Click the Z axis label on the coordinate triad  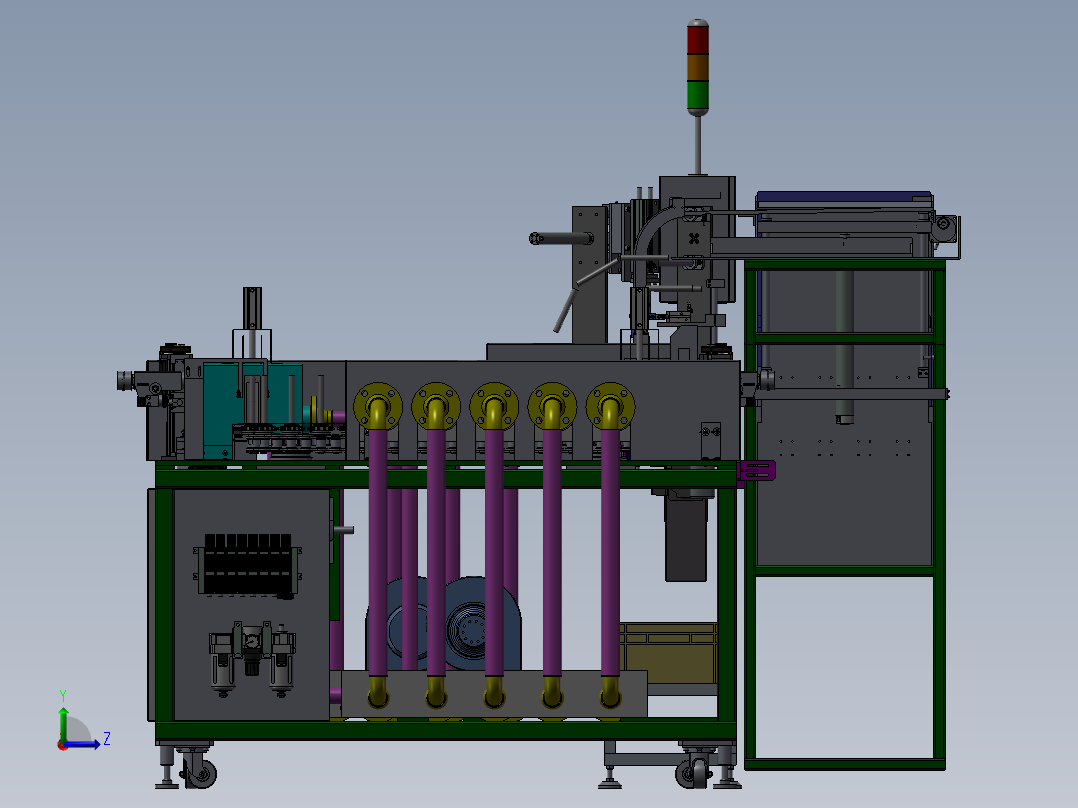click(106, 737)
